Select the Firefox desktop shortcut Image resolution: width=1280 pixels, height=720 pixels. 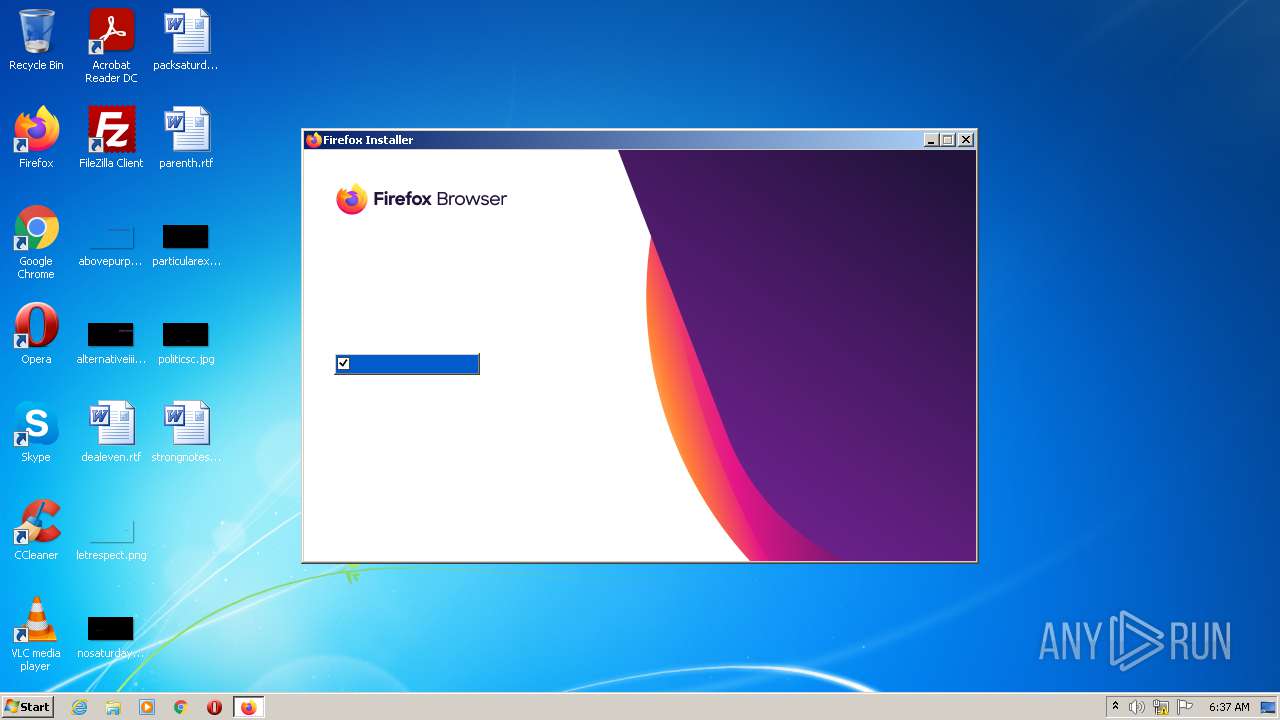pos(36,138)
